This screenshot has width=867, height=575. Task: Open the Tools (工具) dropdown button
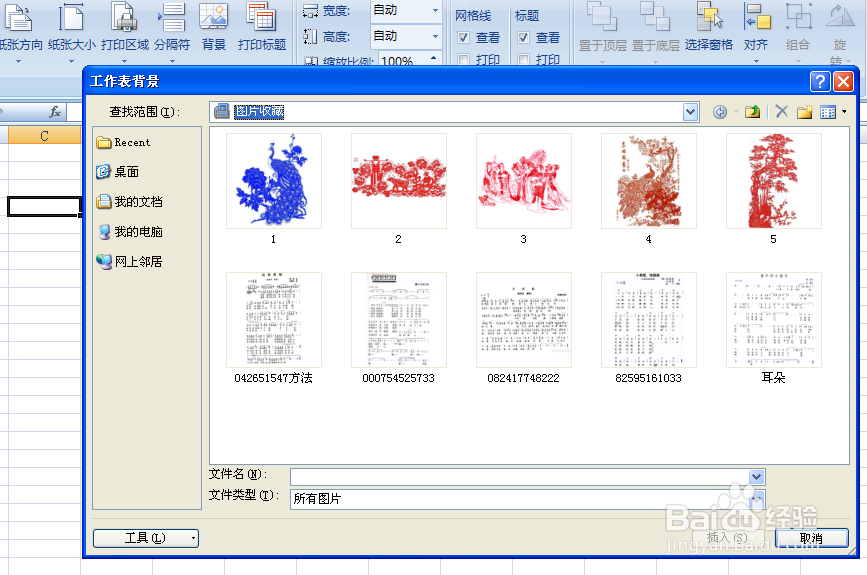(x=145, y=538)
